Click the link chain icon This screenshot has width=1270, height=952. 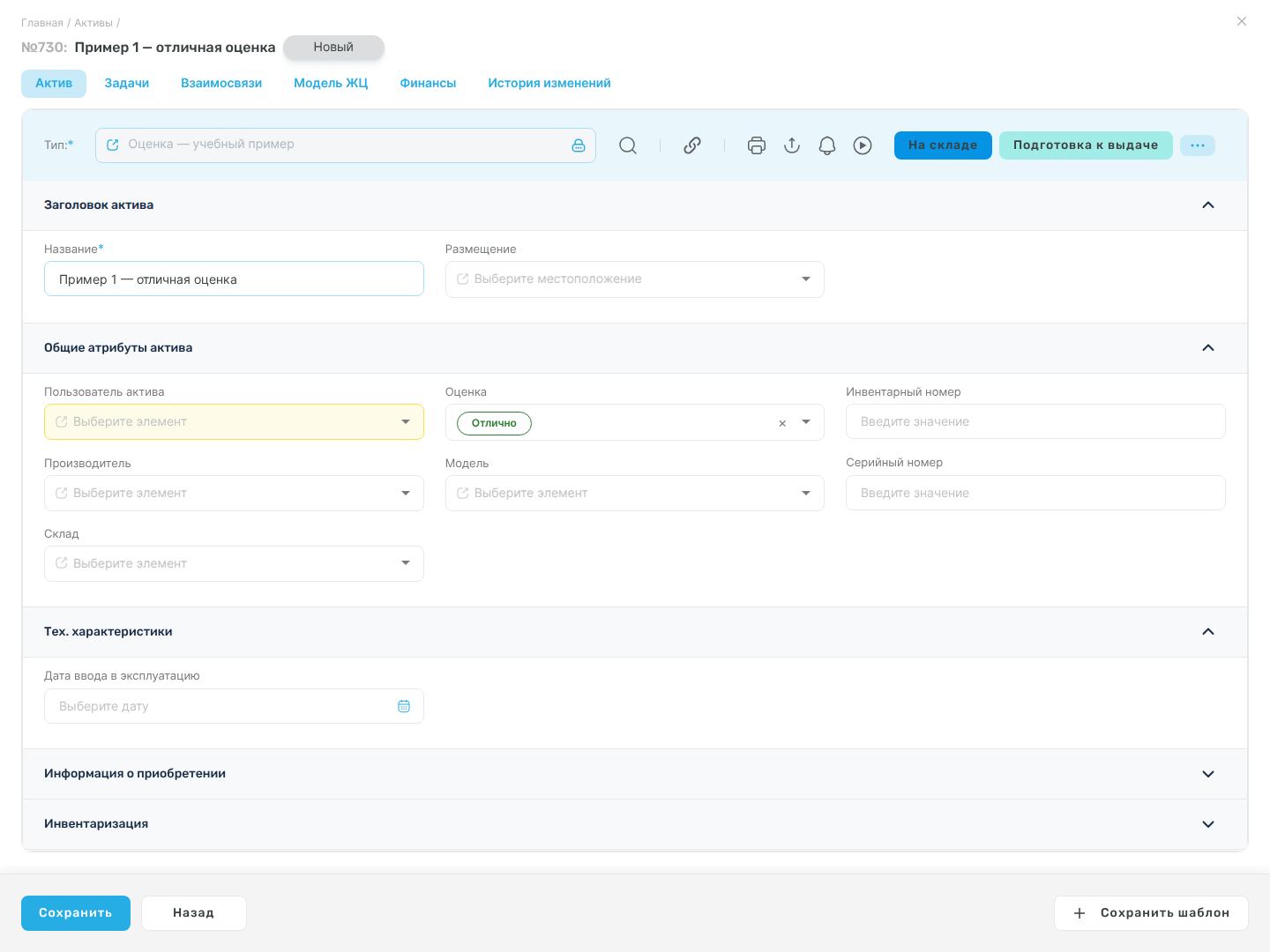[692, 145]
